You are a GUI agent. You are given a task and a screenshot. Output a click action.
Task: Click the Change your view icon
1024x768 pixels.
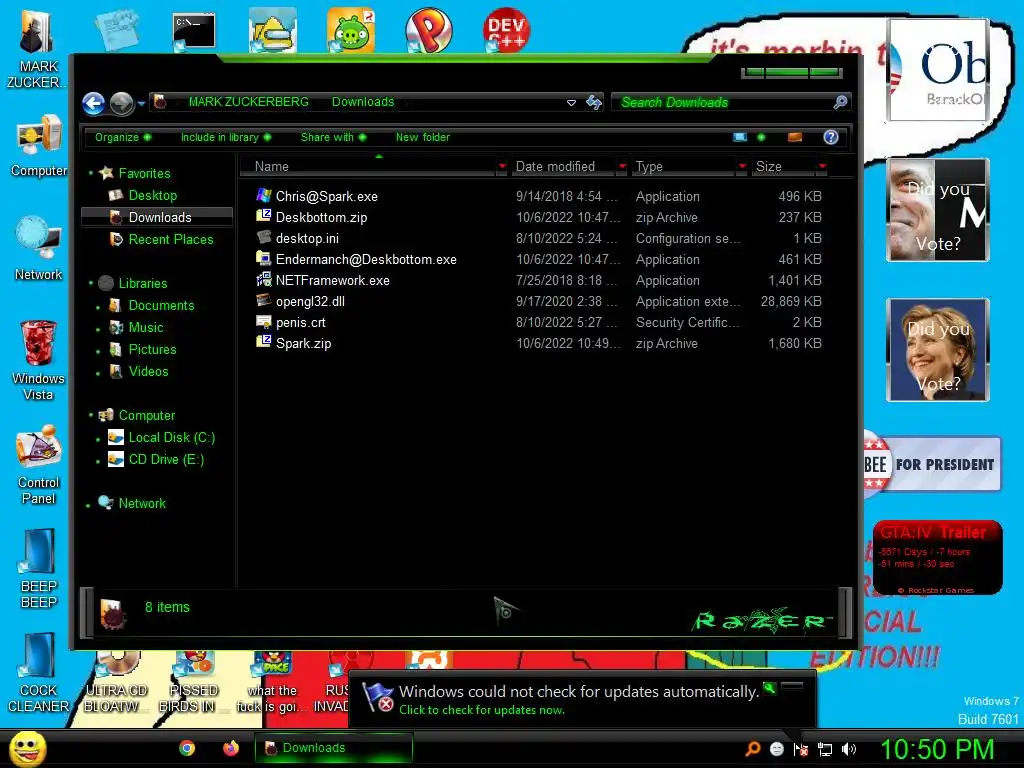tap(740, 137)
